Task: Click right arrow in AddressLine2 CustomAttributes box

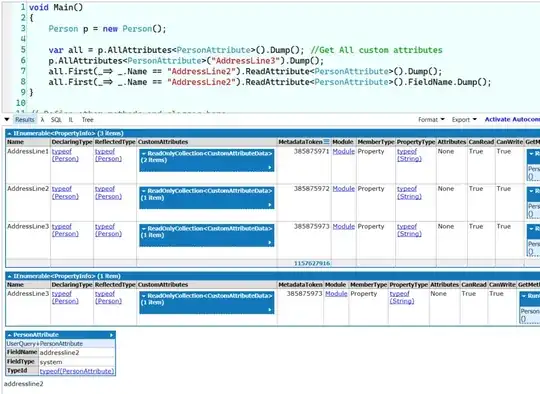Action: 270,205
